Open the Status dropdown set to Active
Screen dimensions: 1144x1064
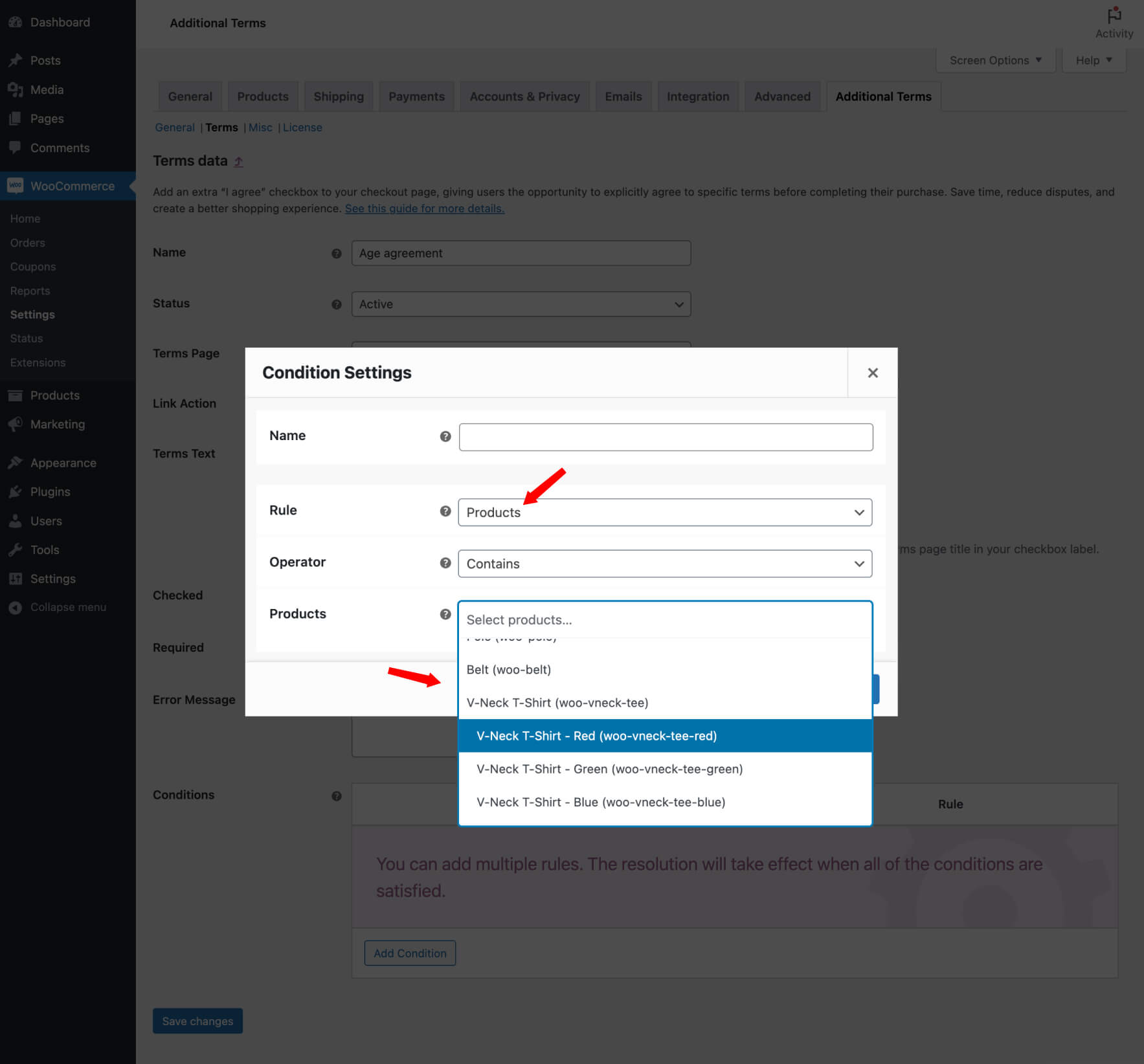tap(521, 304)
